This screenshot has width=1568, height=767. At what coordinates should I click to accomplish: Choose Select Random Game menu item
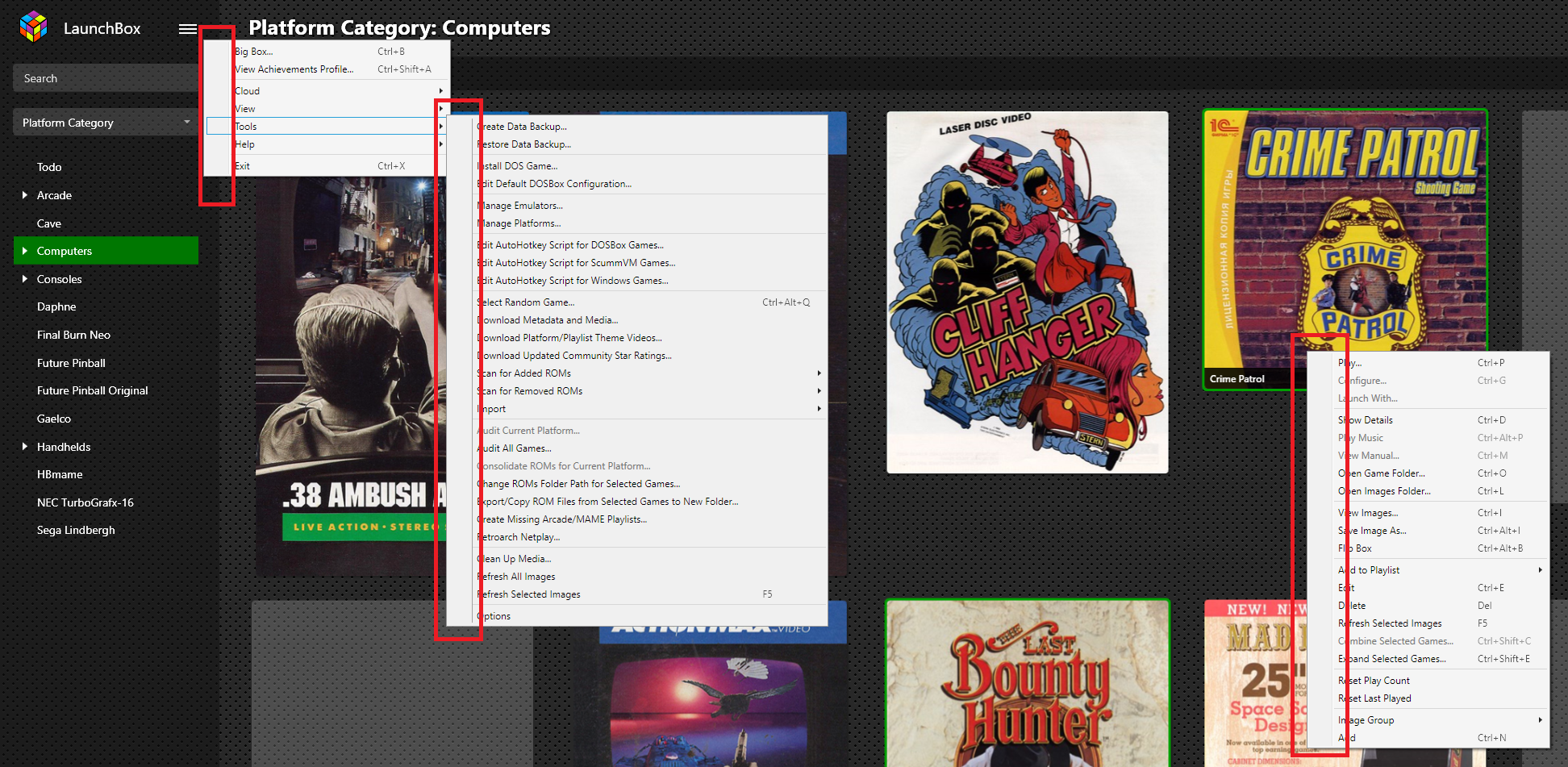pos(637,302)
